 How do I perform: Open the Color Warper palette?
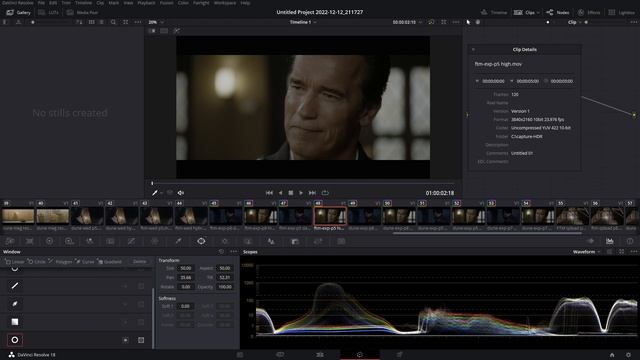[155, 241]
